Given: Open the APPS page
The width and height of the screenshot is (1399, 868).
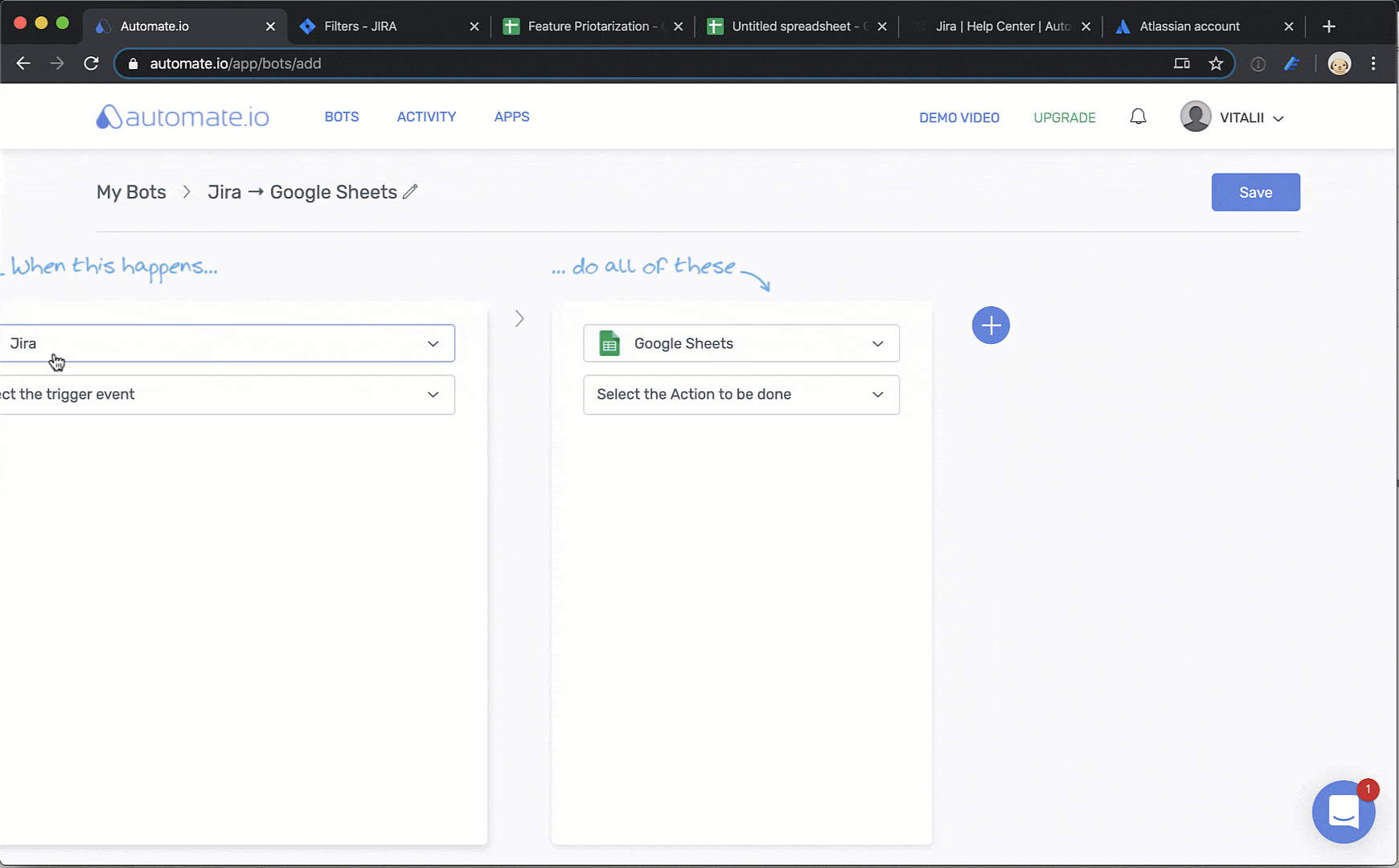Looking at the screenshot, I should tap(511, 117).
